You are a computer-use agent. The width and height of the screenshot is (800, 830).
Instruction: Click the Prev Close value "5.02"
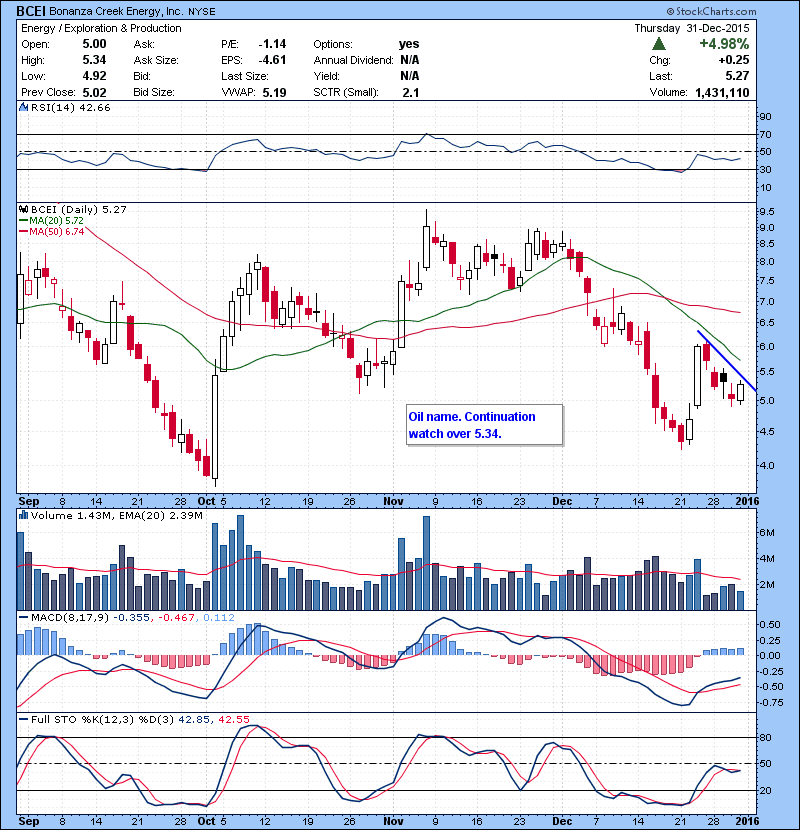[x=94, y=92]
